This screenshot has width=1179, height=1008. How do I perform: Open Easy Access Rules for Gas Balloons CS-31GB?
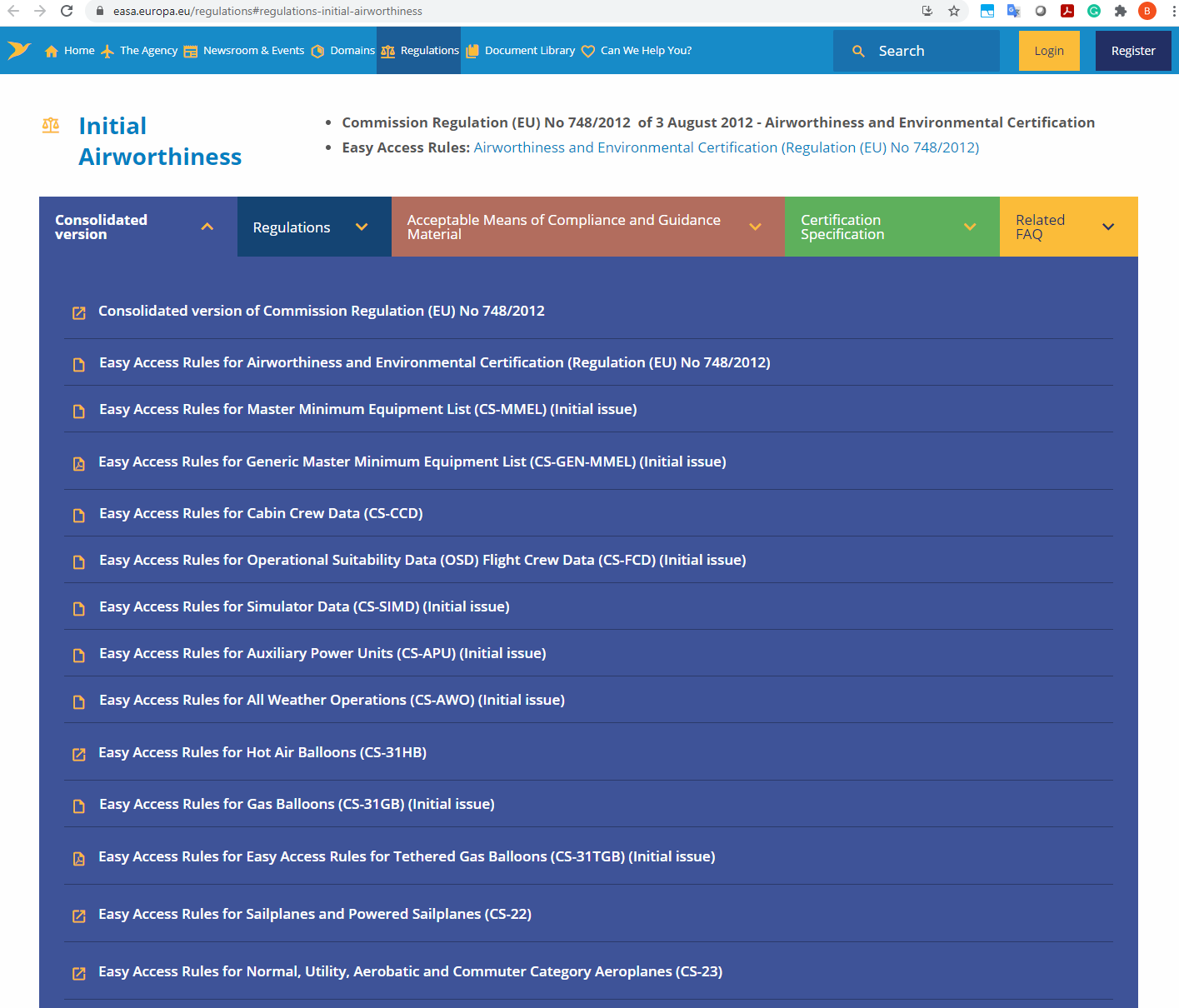click(297, 804)
